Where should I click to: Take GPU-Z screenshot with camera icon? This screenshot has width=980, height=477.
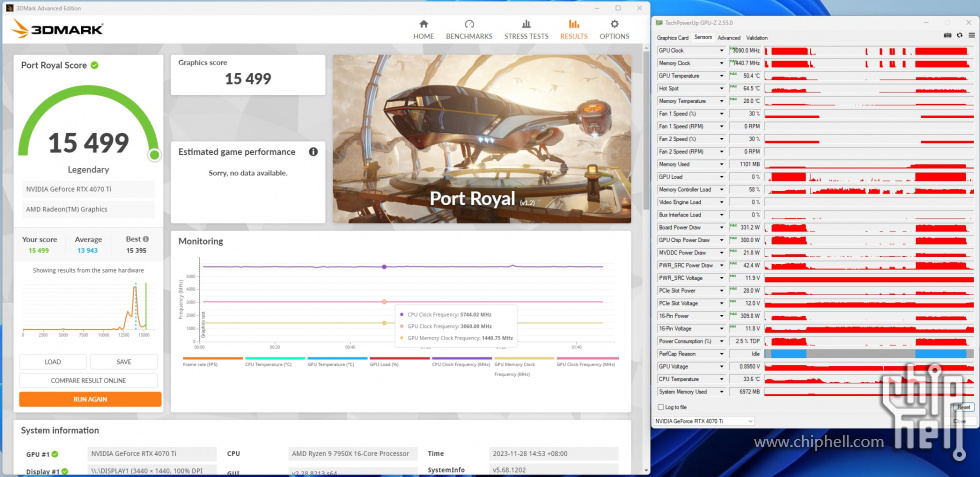click(x=948, y=36)
